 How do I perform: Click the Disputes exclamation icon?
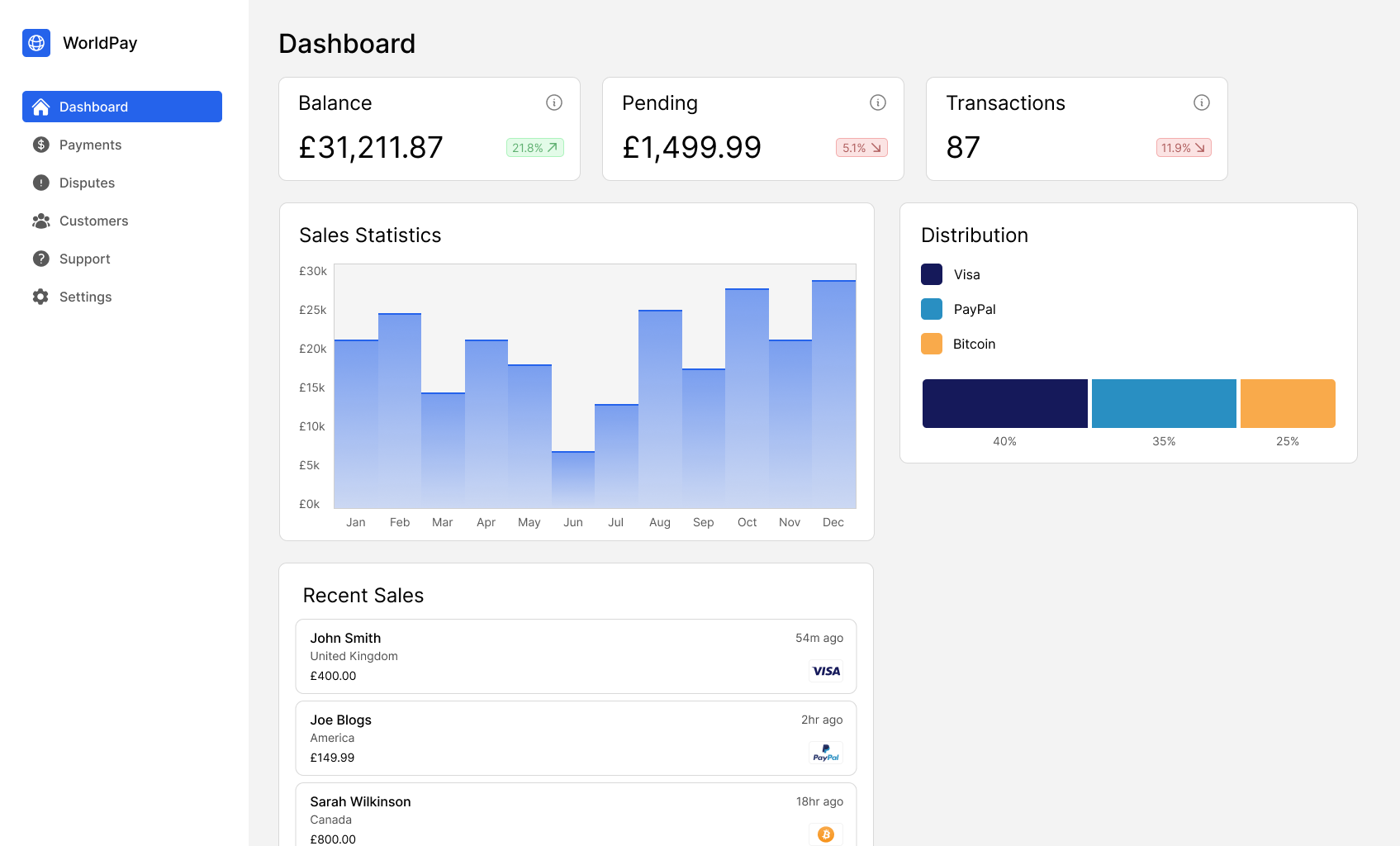(41, 183)
